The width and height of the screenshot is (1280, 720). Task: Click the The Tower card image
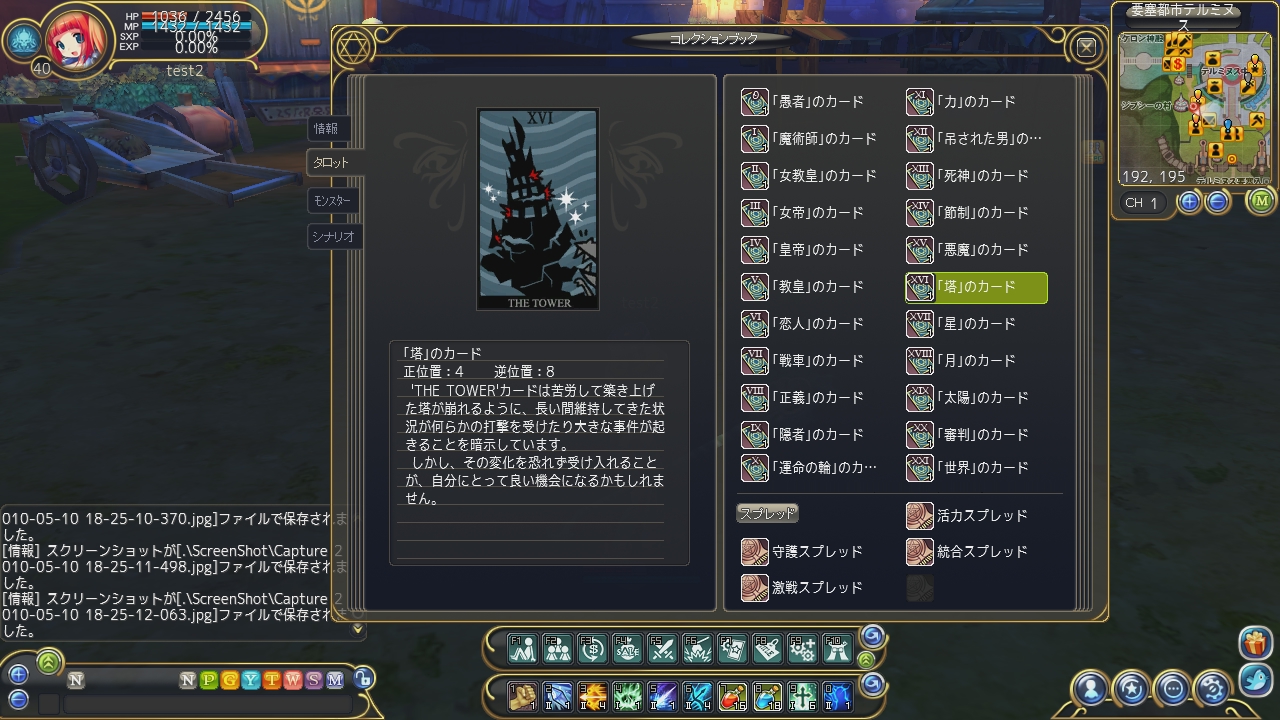[x=538, y=209]
